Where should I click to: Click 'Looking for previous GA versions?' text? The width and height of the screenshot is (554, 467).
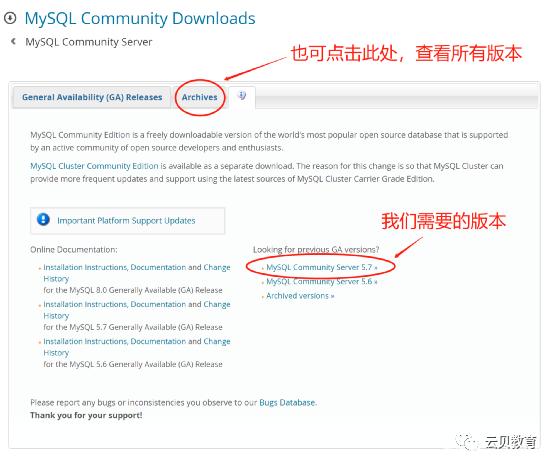point(316,249)
